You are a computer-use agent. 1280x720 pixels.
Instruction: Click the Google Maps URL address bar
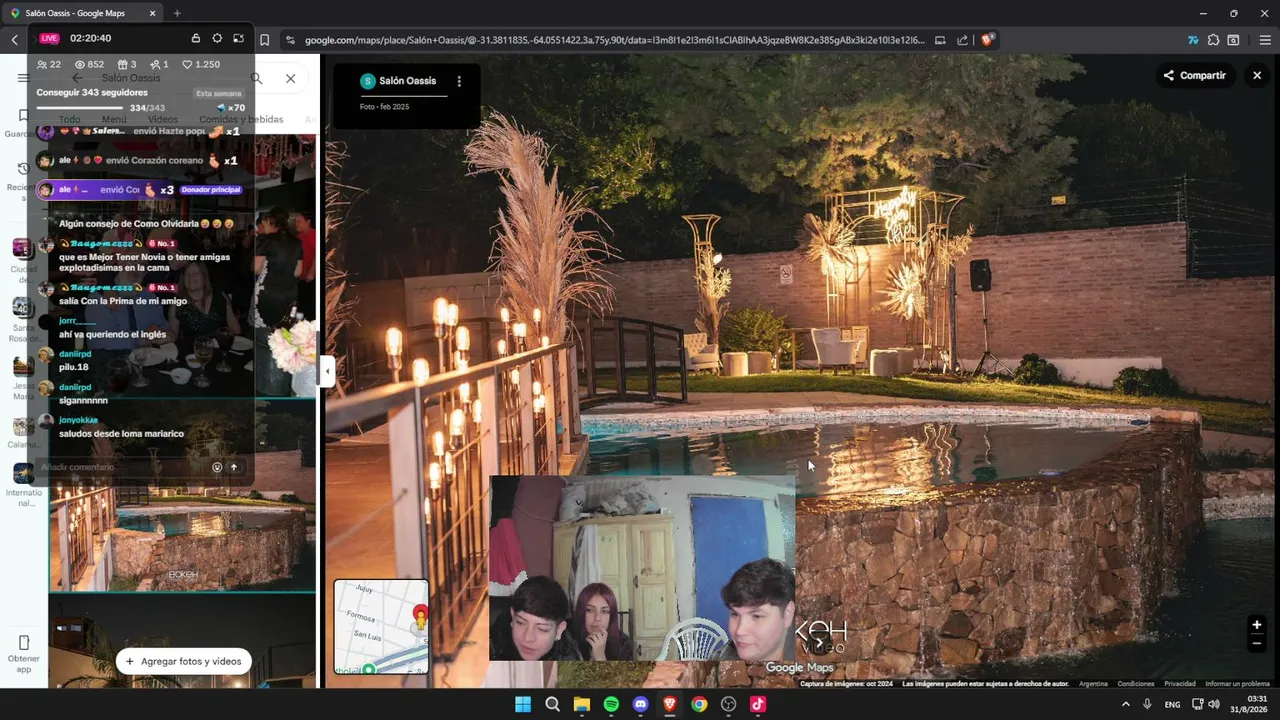click(x=614, y=40)
